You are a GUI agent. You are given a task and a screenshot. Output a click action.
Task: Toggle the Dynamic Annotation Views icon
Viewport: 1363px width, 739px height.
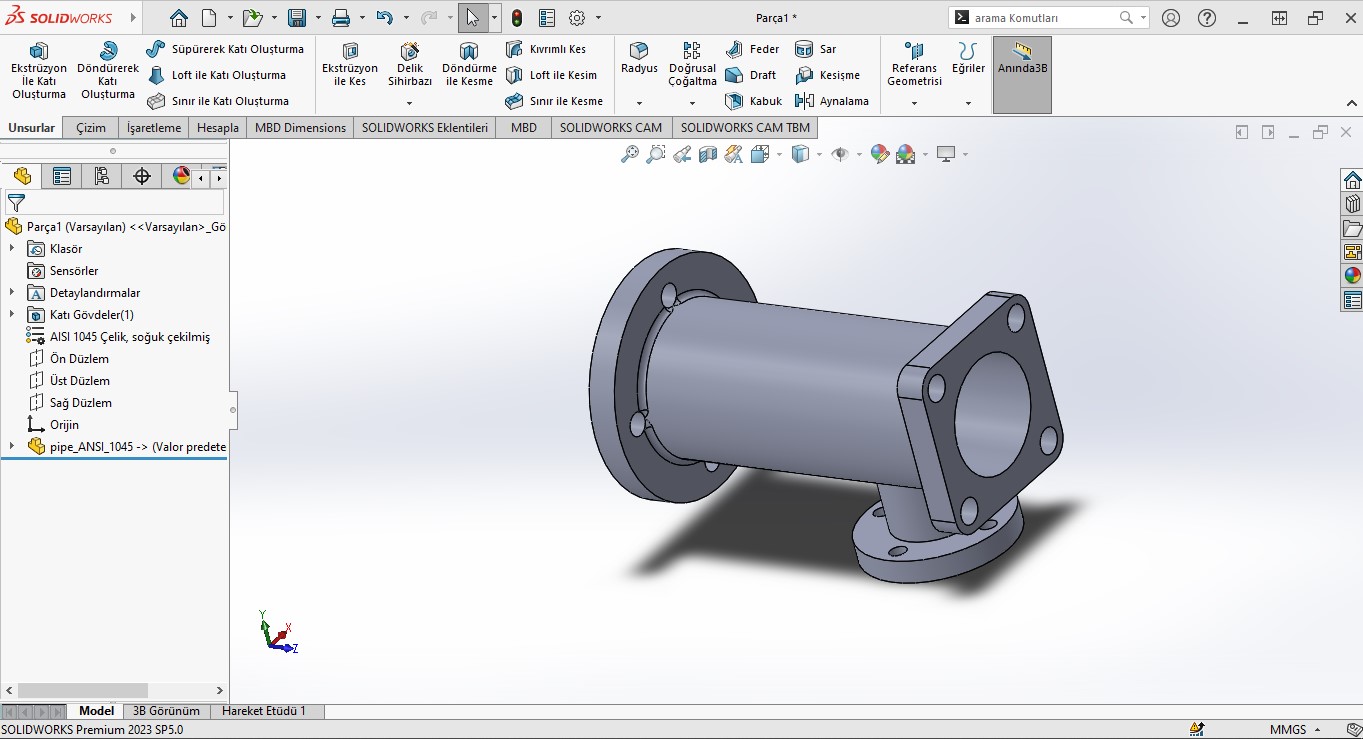point(734,154)
